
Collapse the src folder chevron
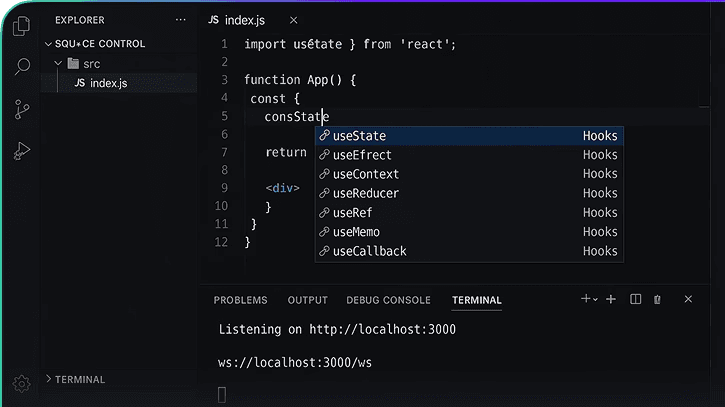point(58,63)
